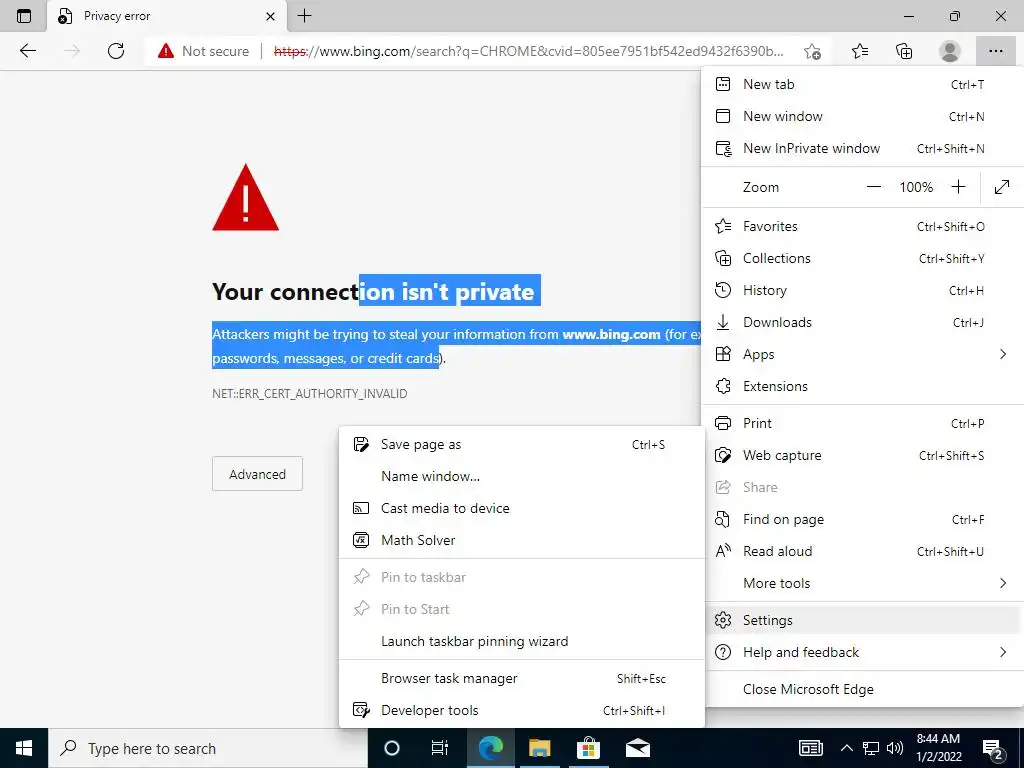This screenshot has height=768, width=1024.
Task: Increase zoom with the plus button
Action: click(958, 187)
